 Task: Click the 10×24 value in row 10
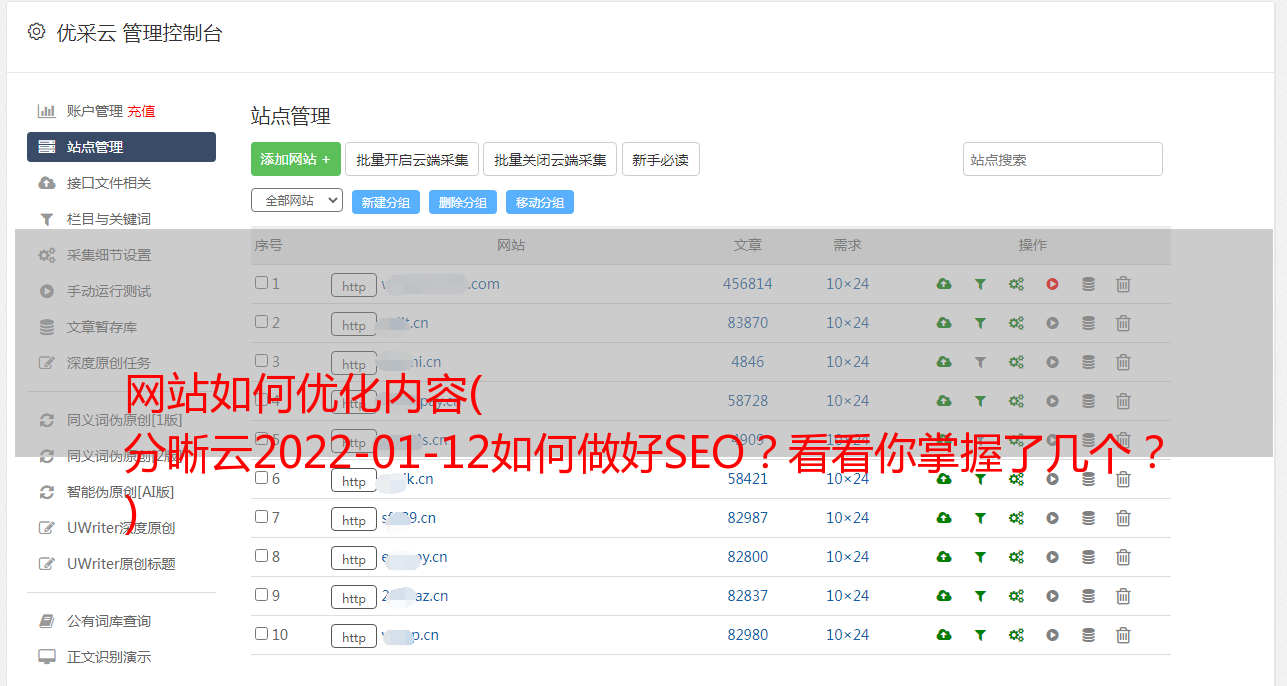pos(847,635)
